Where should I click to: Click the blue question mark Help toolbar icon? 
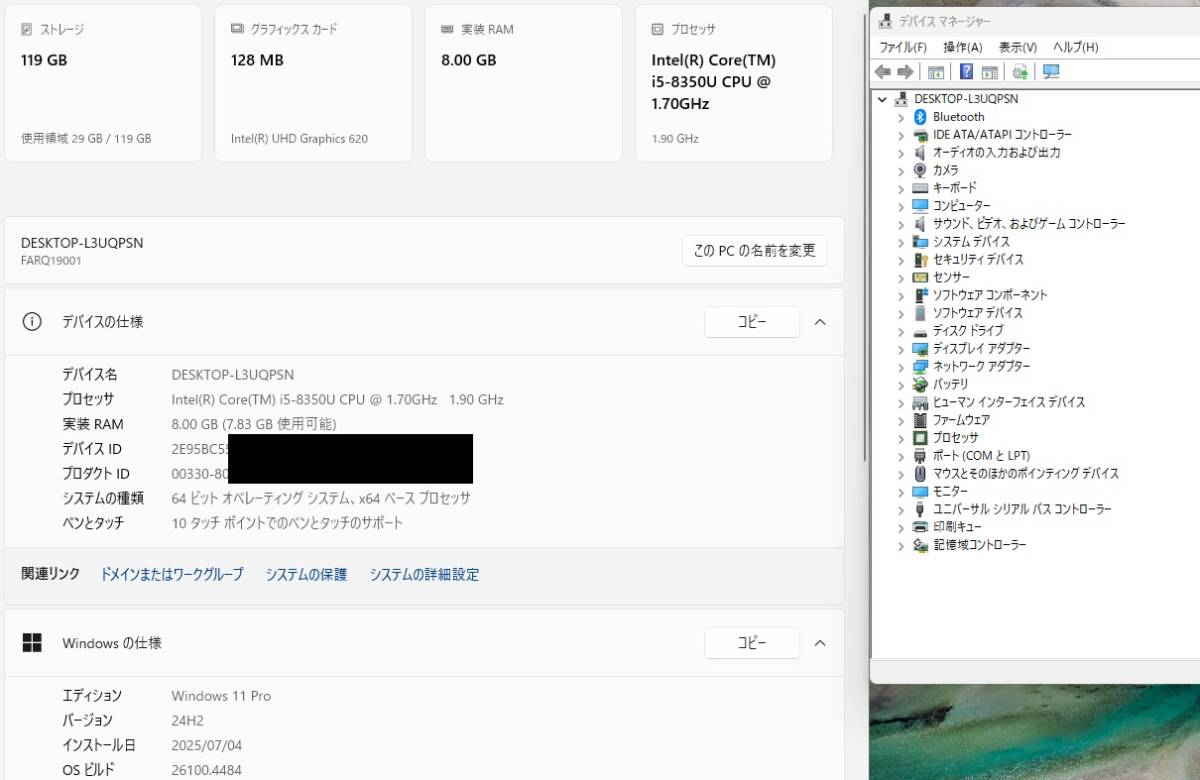tap(966, 71)
